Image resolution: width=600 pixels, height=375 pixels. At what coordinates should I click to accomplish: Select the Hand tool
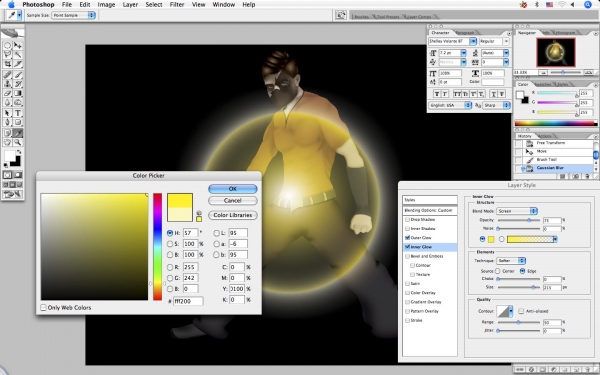(7, 142)
